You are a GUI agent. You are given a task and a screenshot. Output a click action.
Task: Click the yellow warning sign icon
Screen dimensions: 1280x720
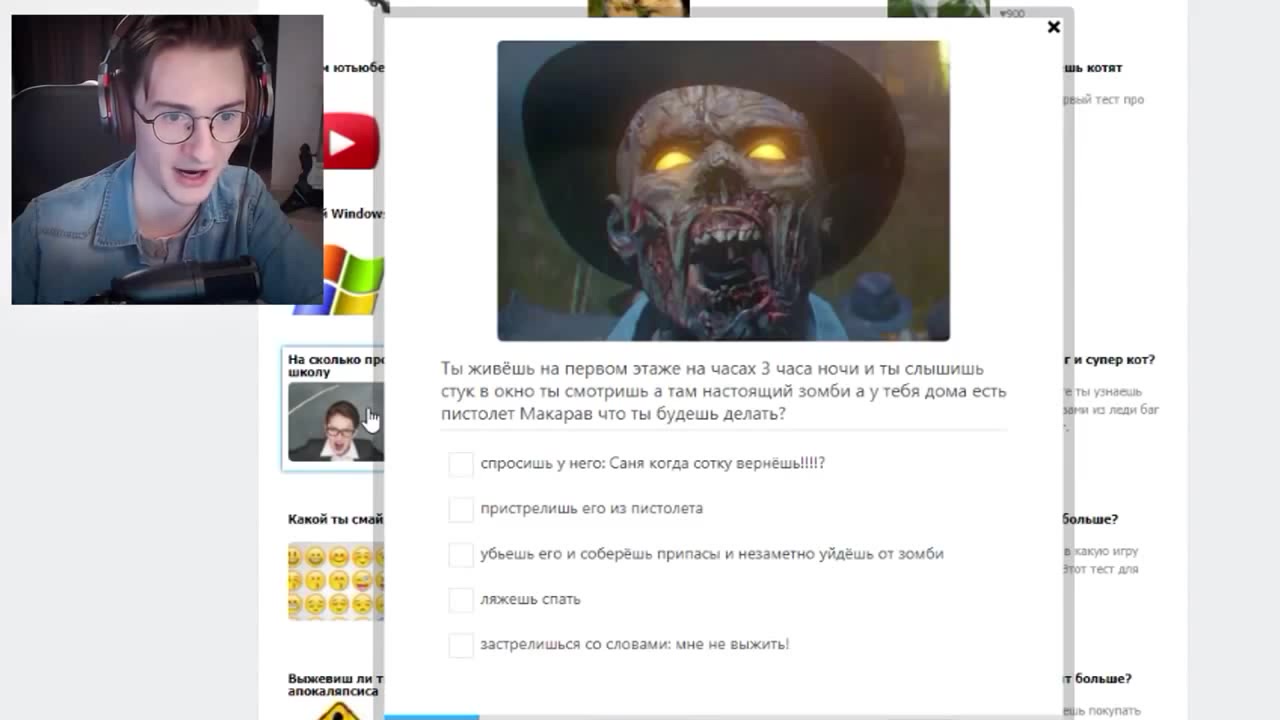[338, 710]
